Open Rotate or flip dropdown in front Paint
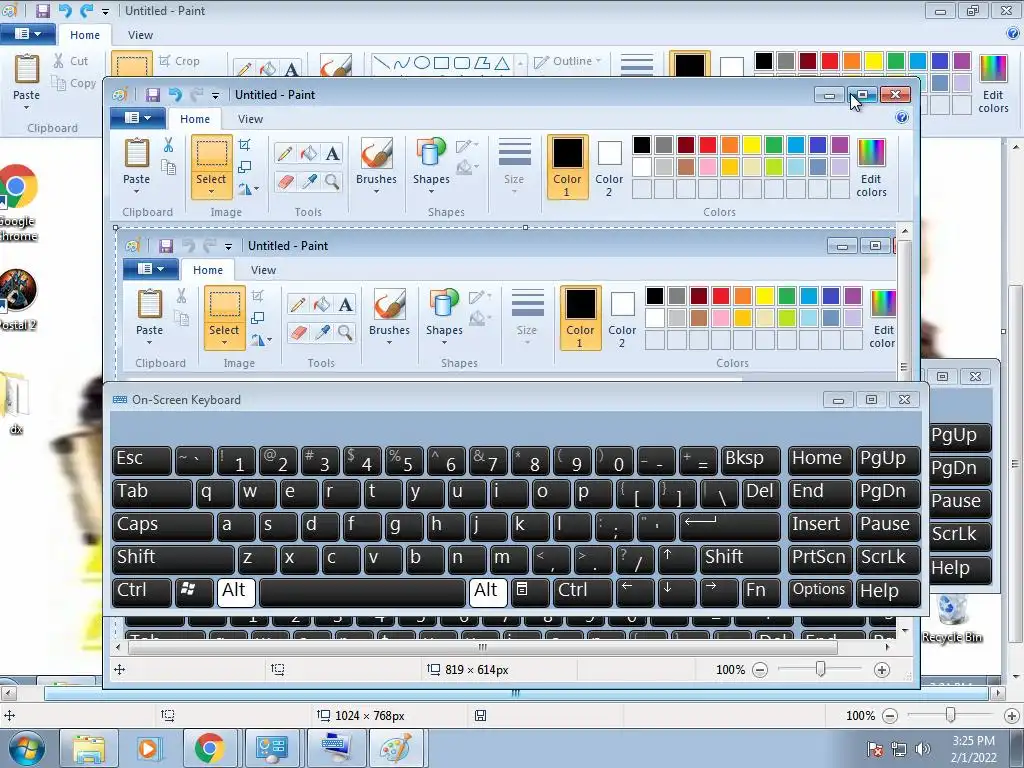This screenshot has height=768, width=1024. click(x=248, y=189)
